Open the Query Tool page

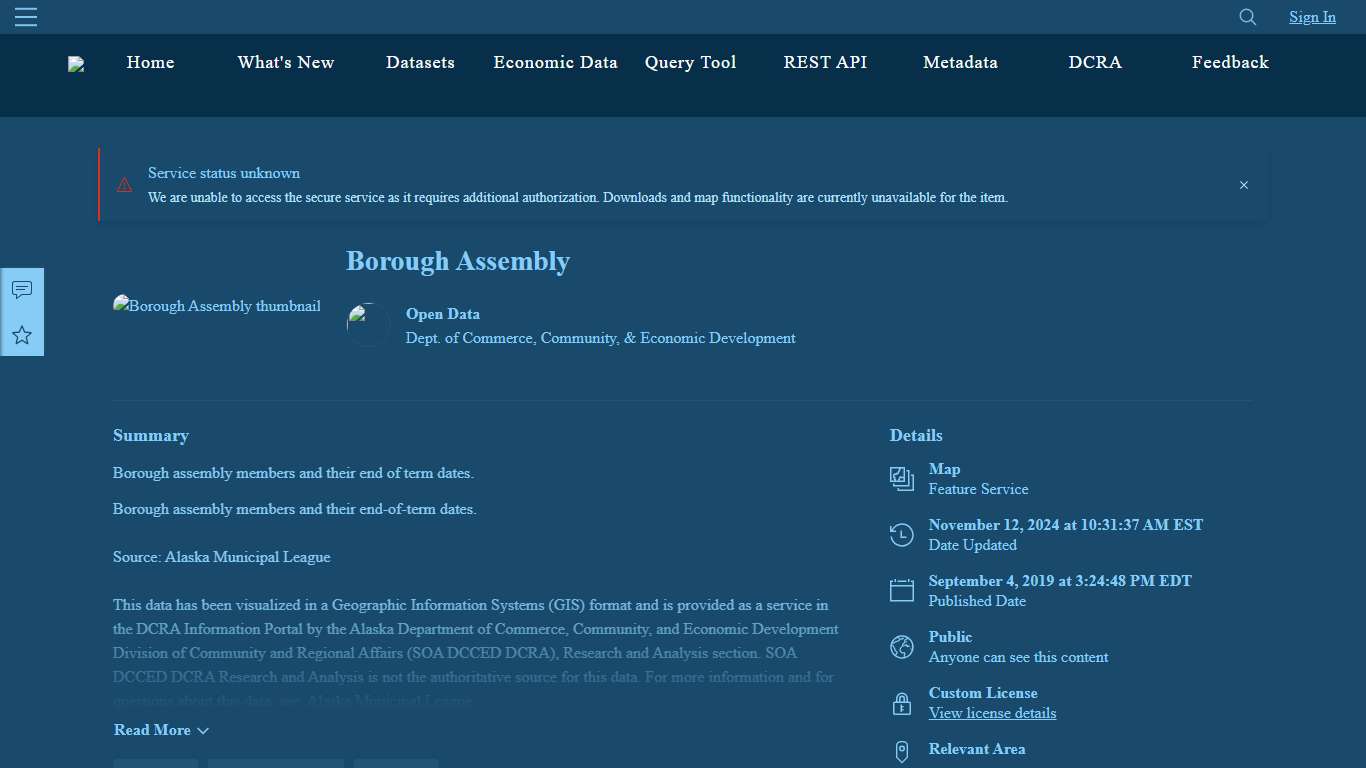point(690,62)
